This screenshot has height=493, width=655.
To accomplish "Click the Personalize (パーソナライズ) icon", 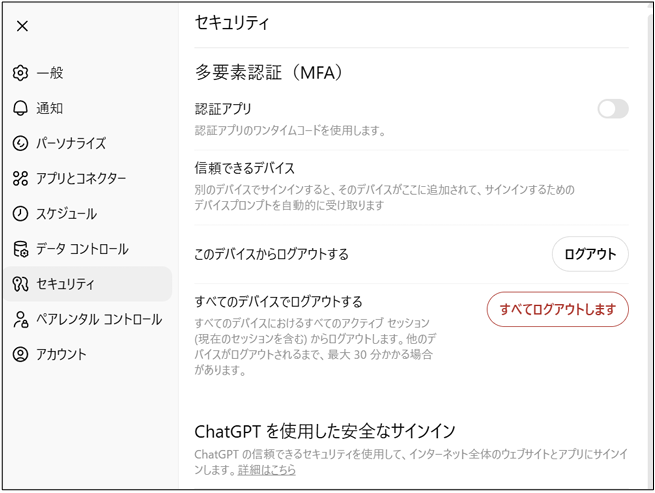I will [20, 143].
